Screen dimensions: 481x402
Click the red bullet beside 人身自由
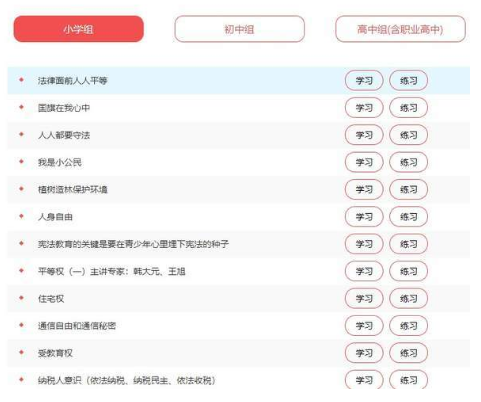pyautogui.click(x=22, y=216)
